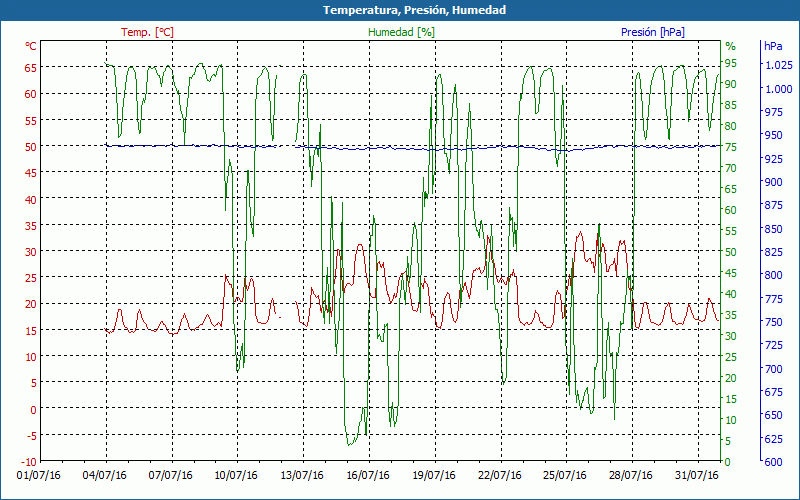This screenshot has height=500, width=800.
Task: Click humidity axis value 70
Action: click(731, 168)
